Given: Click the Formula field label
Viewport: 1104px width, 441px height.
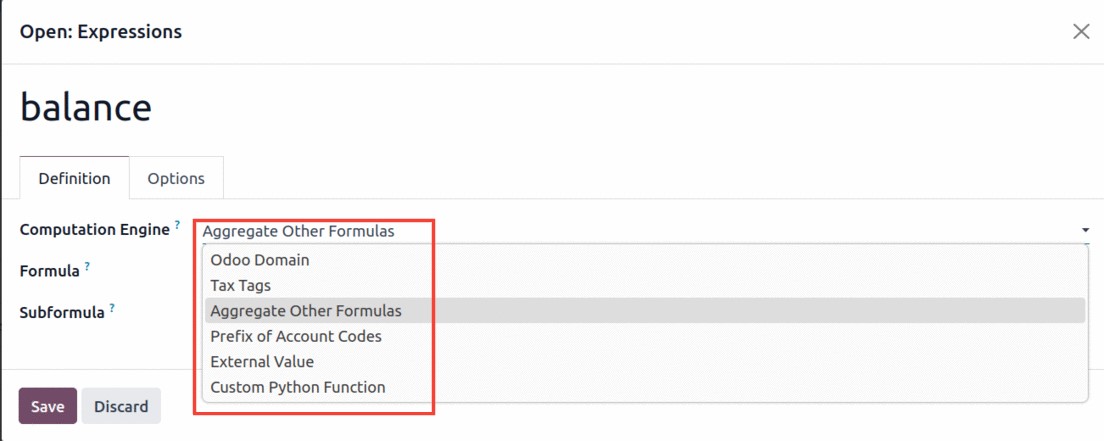Looking at the screenshot, I should [x=50, y=271].
